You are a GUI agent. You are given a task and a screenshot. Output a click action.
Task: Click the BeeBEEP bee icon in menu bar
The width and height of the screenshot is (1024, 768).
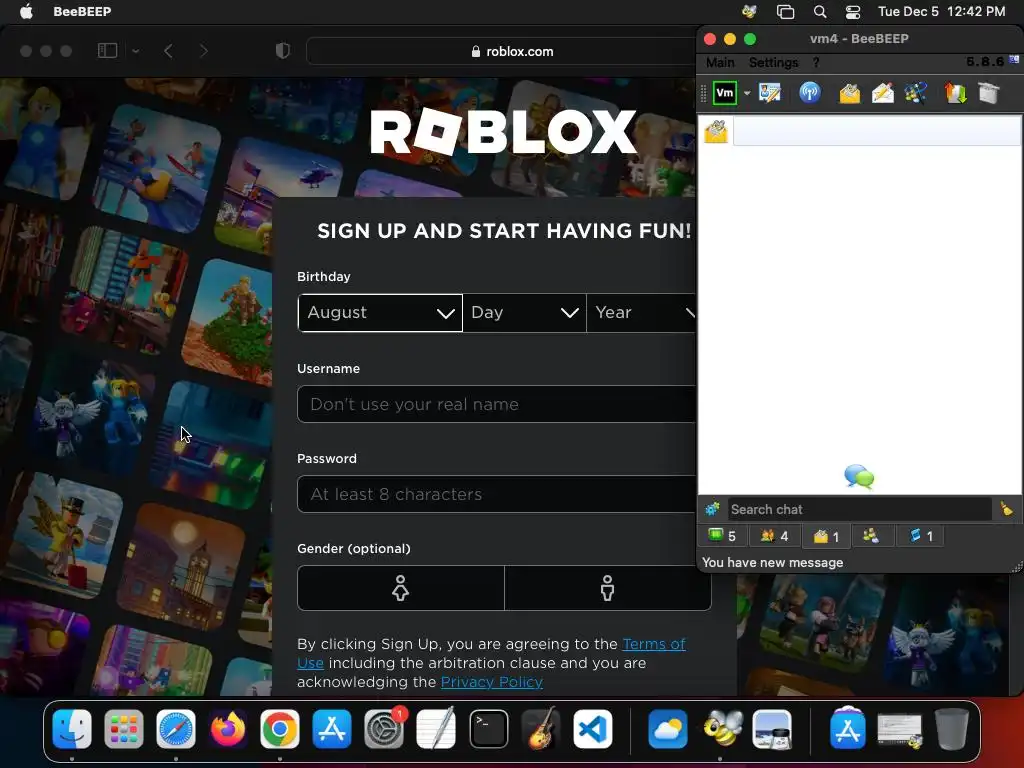pyautogui.click(x=749, y=12)
